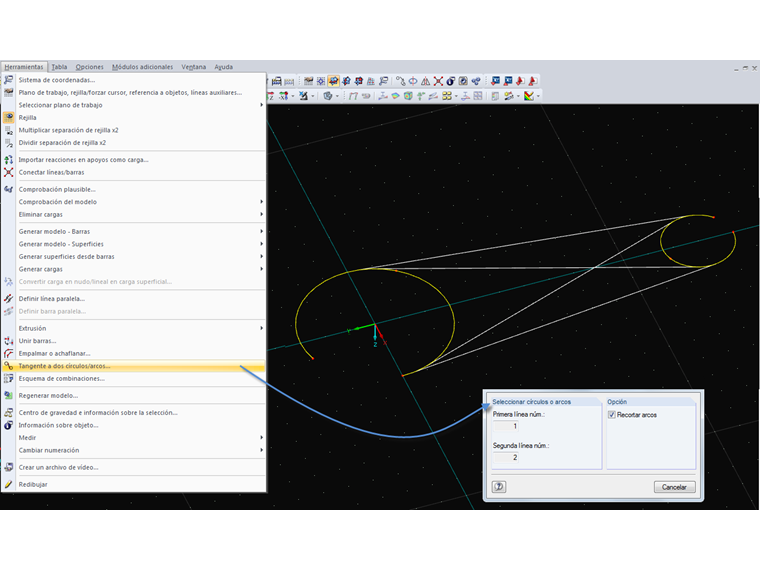
Task: Click Regenerar modelo entry
Action: click(x=133, y=396)
